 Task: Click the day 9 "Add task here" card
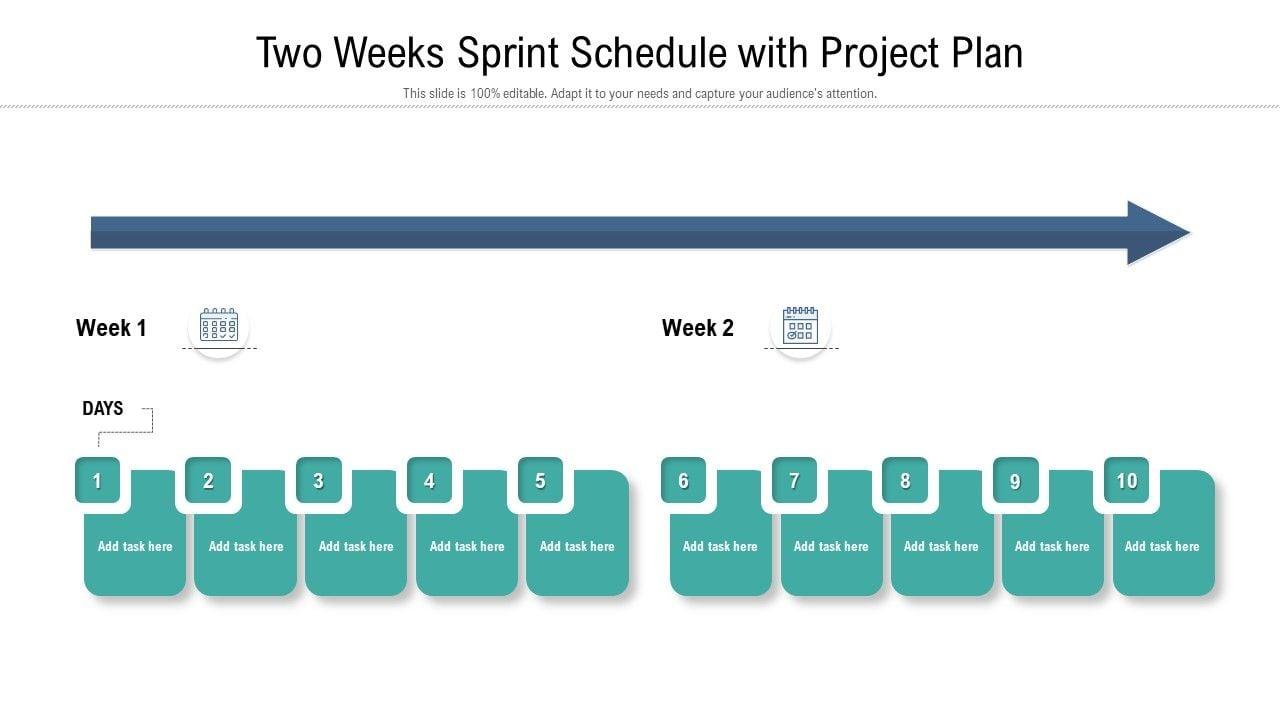[1052, 547]
